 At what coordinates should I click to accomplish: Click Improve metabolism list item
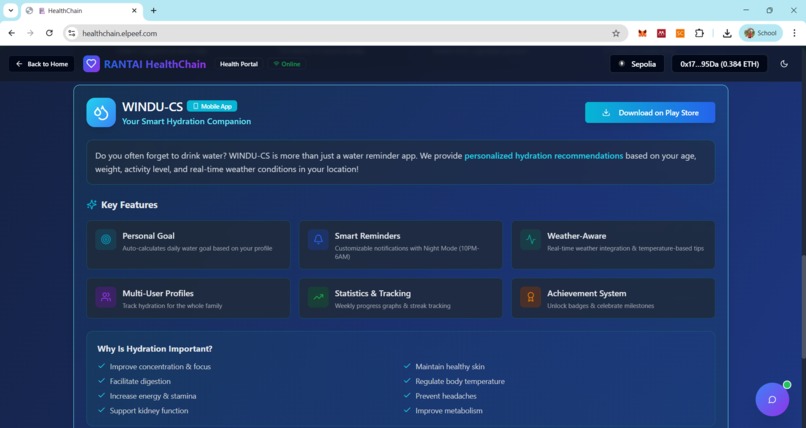(x=449, y=411)
